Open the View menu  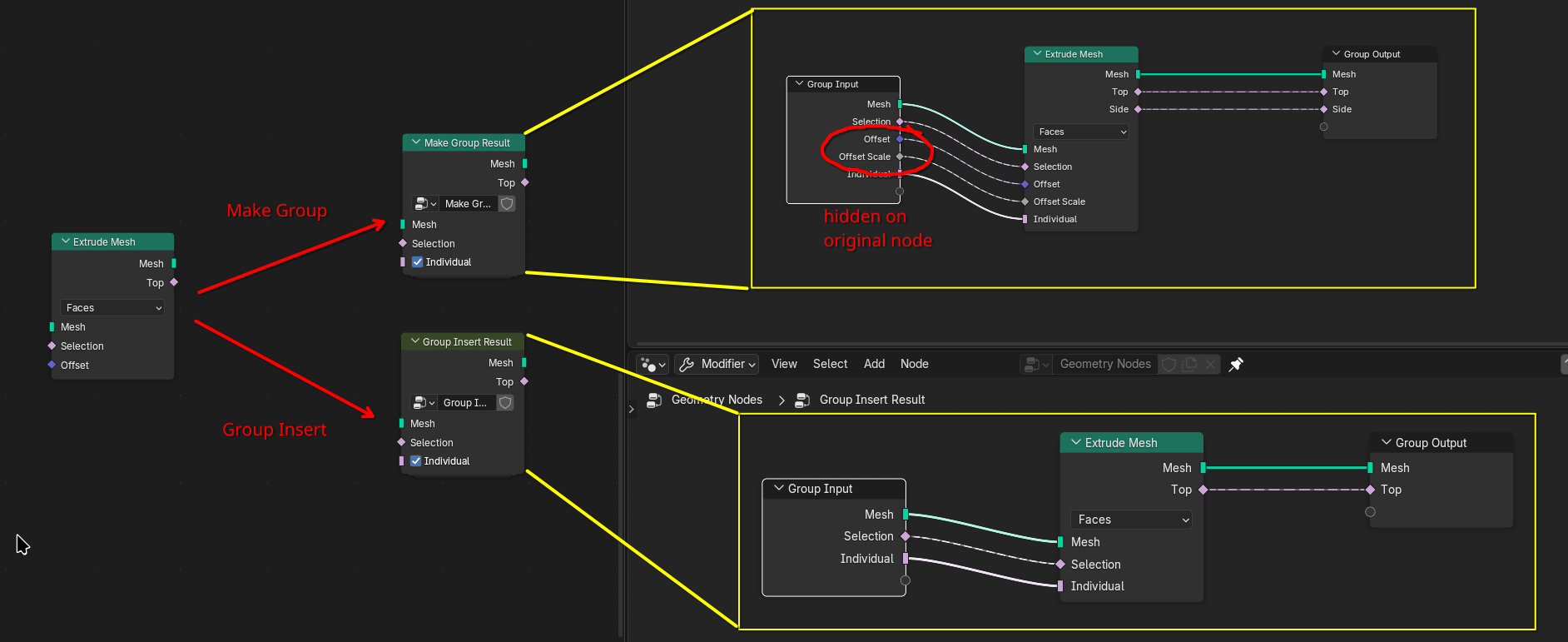[x=784, y=364]
